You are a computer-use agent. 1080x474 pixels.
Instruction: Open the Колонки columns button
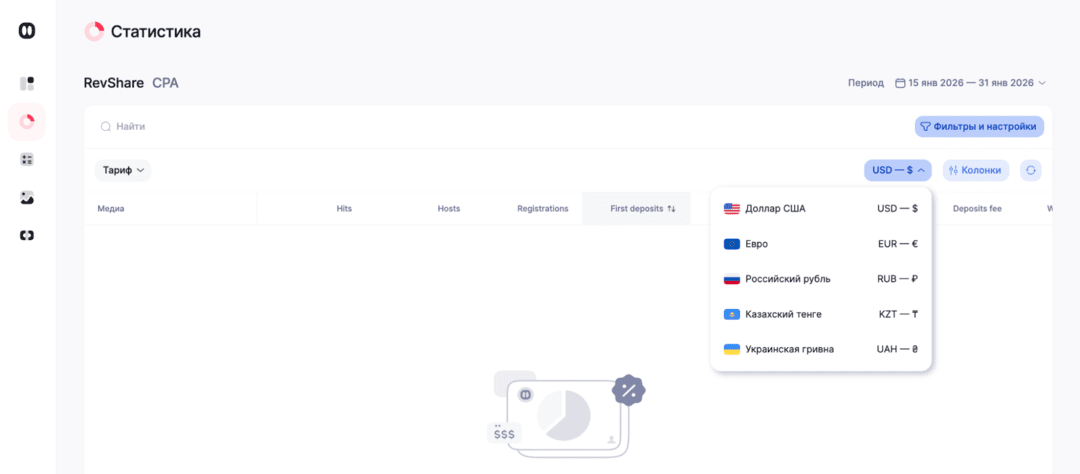975,170
